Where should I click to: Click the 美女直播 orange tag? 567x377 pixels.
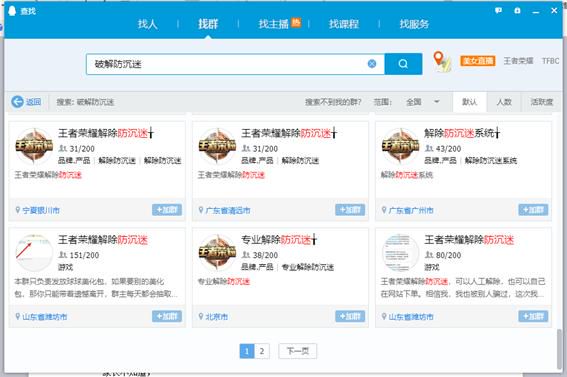478,61
